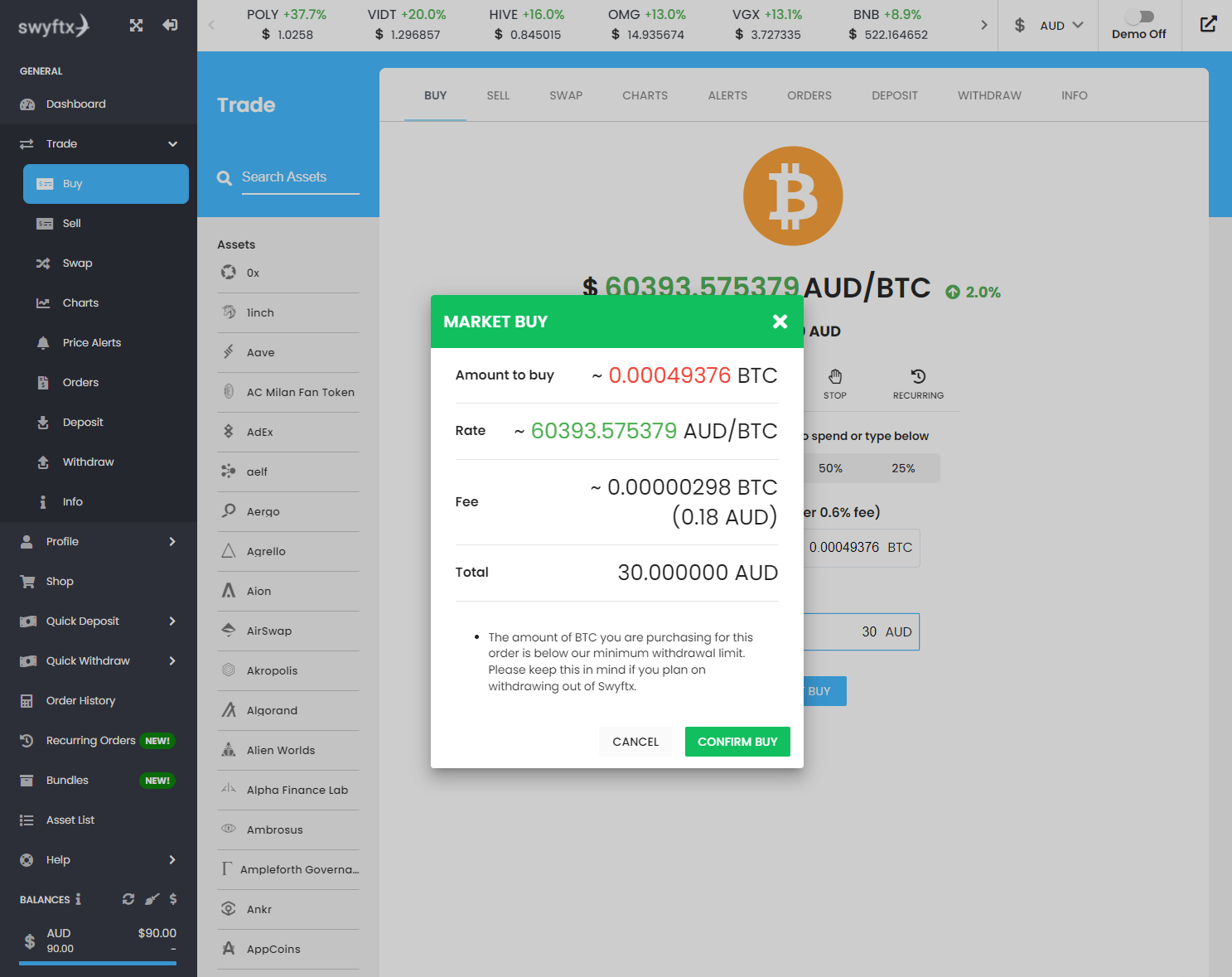Viewport: 1232px width, 977px height.
Task: Click the Deposit download icon in sidebar
Action: 43,423
